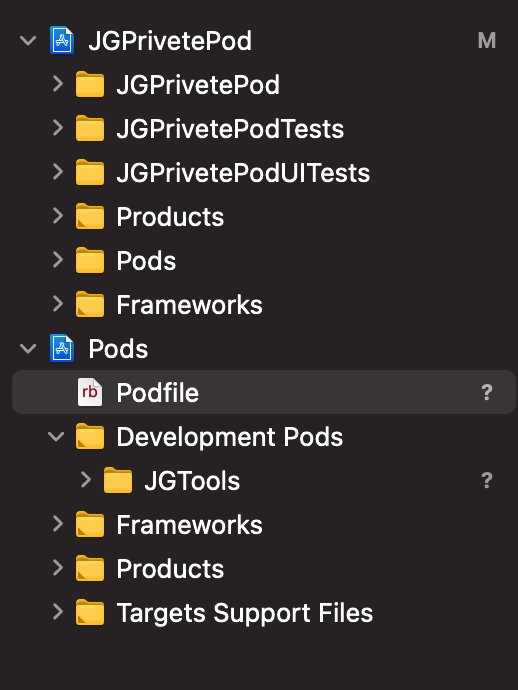Screen dimensions: 518x690
Task: Collapse the Development Pods group
Action: (56, 437)
